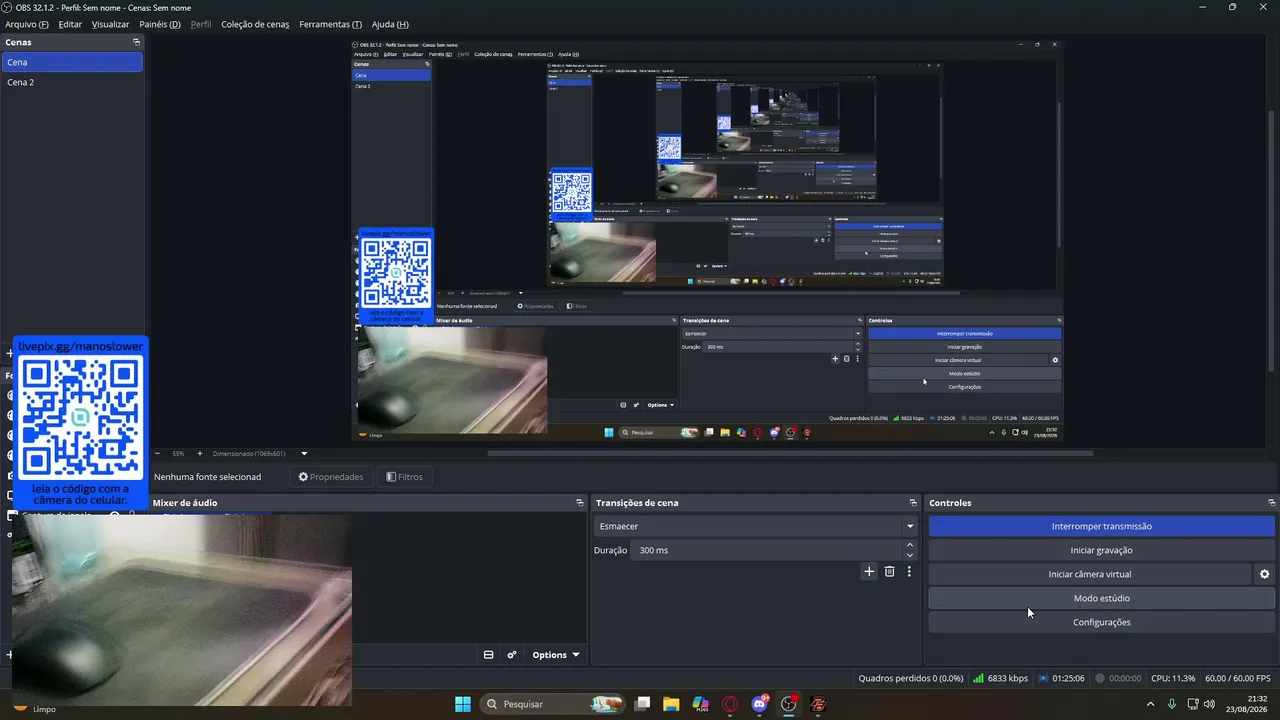Click the OBS Studio taskbar icon

(789, 704)
